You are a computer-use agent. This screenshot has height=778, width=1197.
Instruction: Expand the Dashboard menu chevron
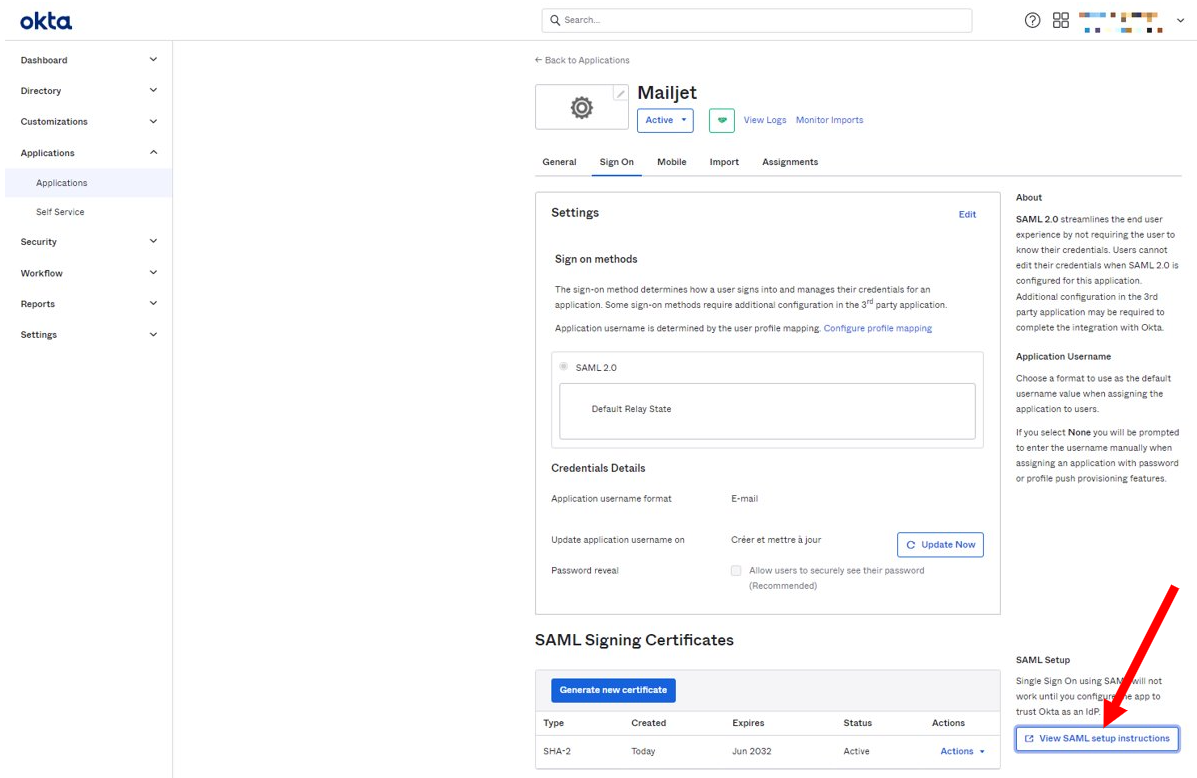(153, 60)
